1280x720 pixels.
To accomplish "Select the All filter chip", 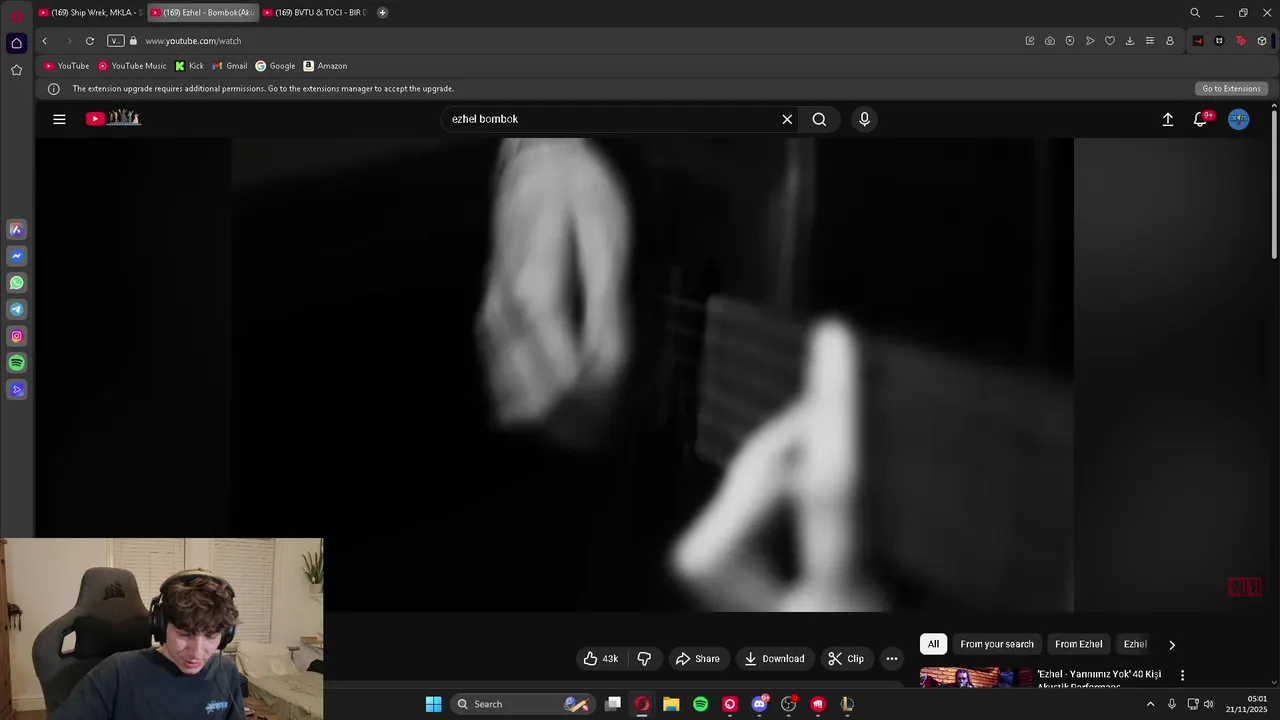I will pyautogui.click(x=933, y=644).
